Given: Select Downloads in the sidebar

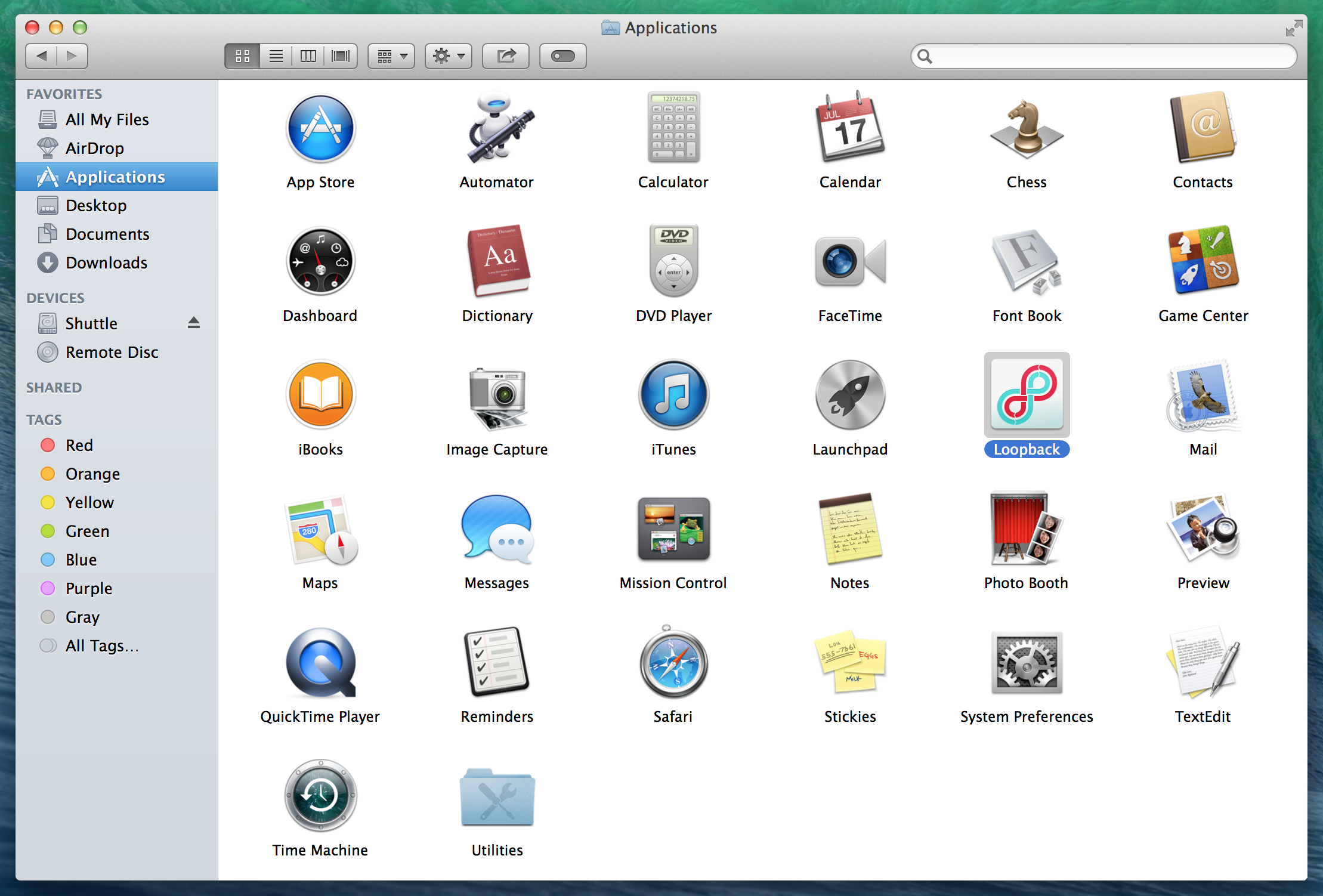Looking at the screenshot, I should pyautogui.click(x=117, y=262).
